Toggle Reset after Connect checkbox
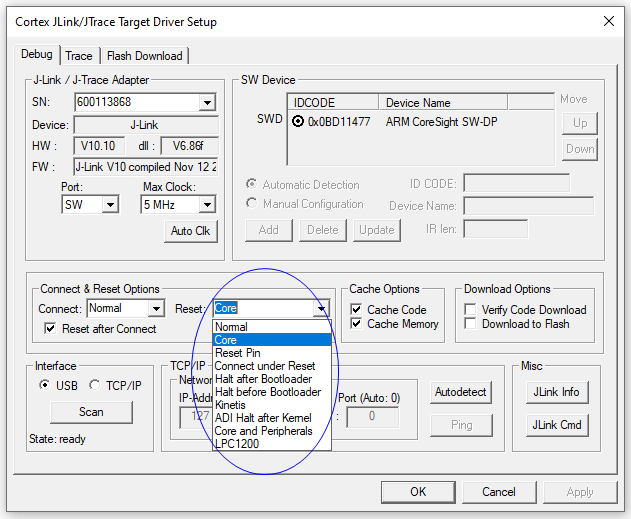This screenshot has height=519, width=631. [50, 328]
